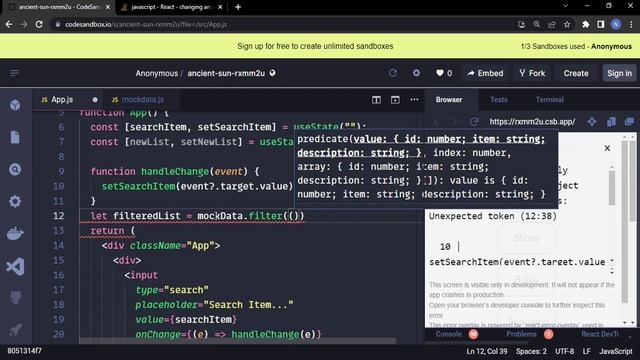Screen dimensions: 640x360
Task: Change indentation via Spaces: 2
Action: point(531,351)
